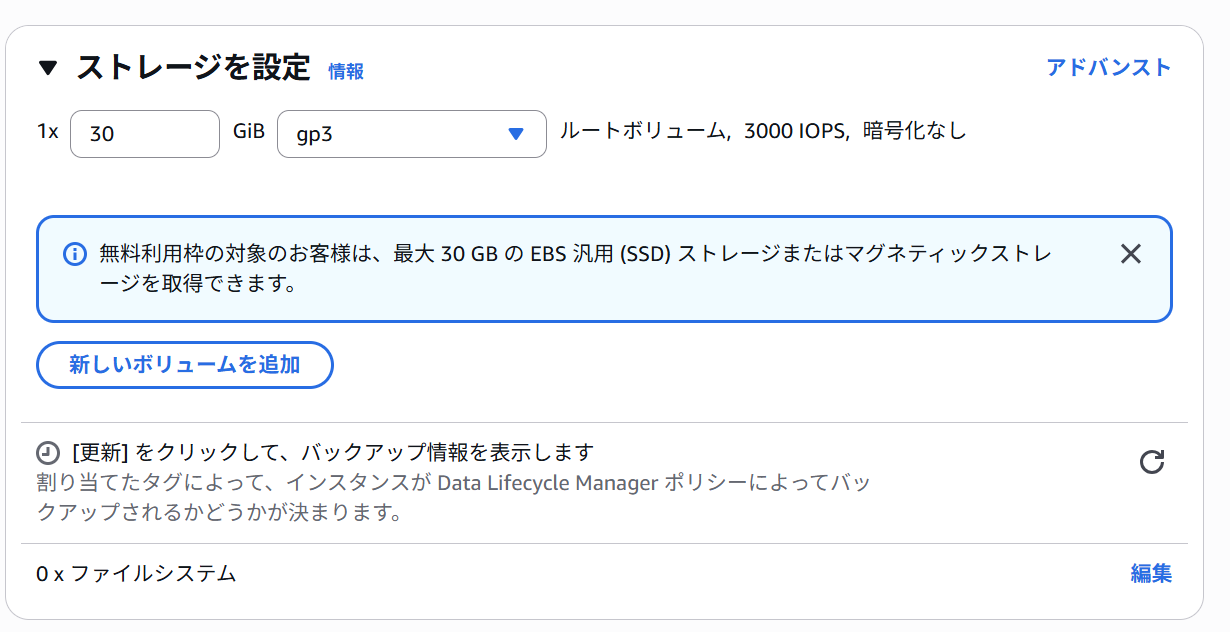Click the 0 x ファイルシステム label
Viewport: 1230px width, 632px height.
pos(137,574)
